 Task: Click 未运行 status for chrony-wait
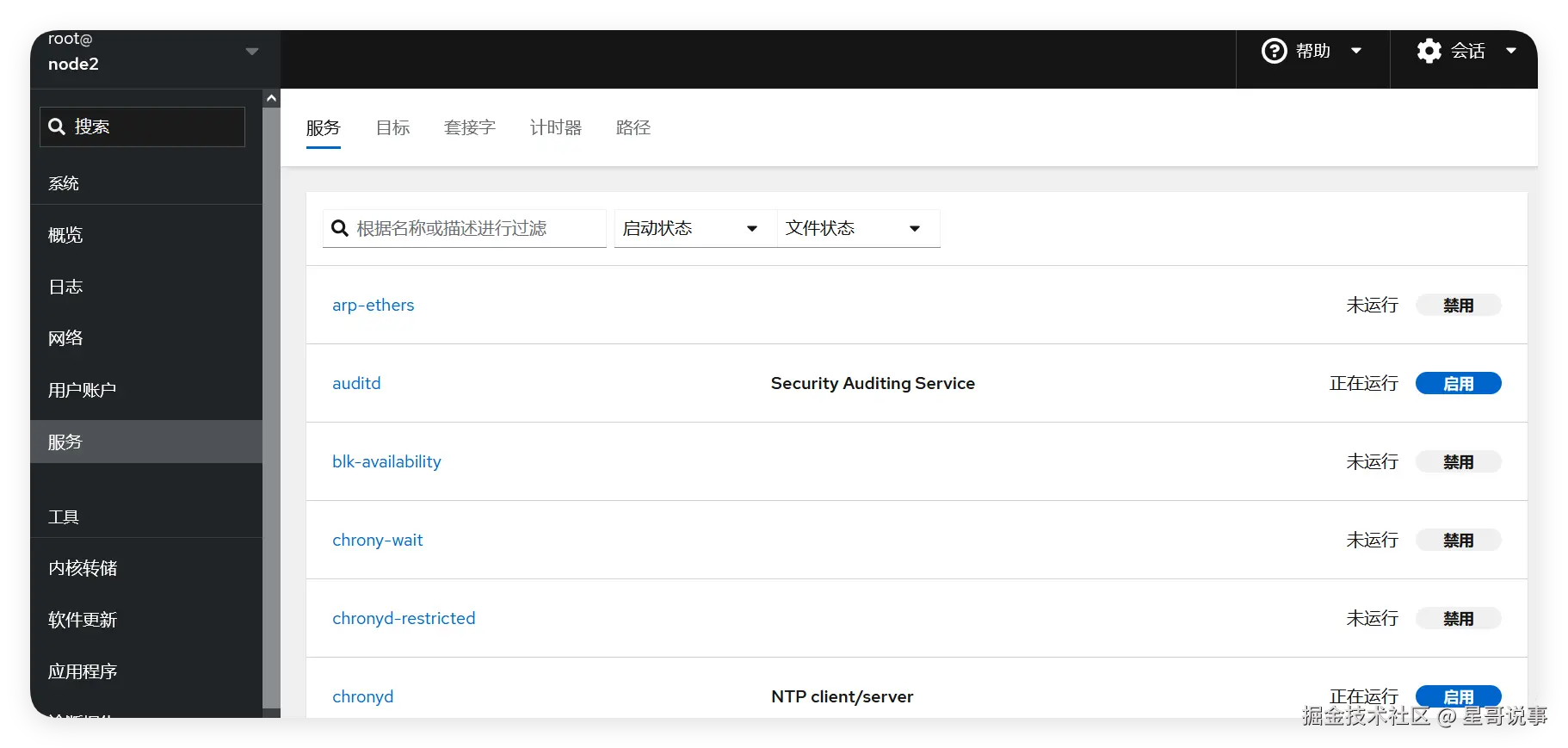tap(1372, 540)
